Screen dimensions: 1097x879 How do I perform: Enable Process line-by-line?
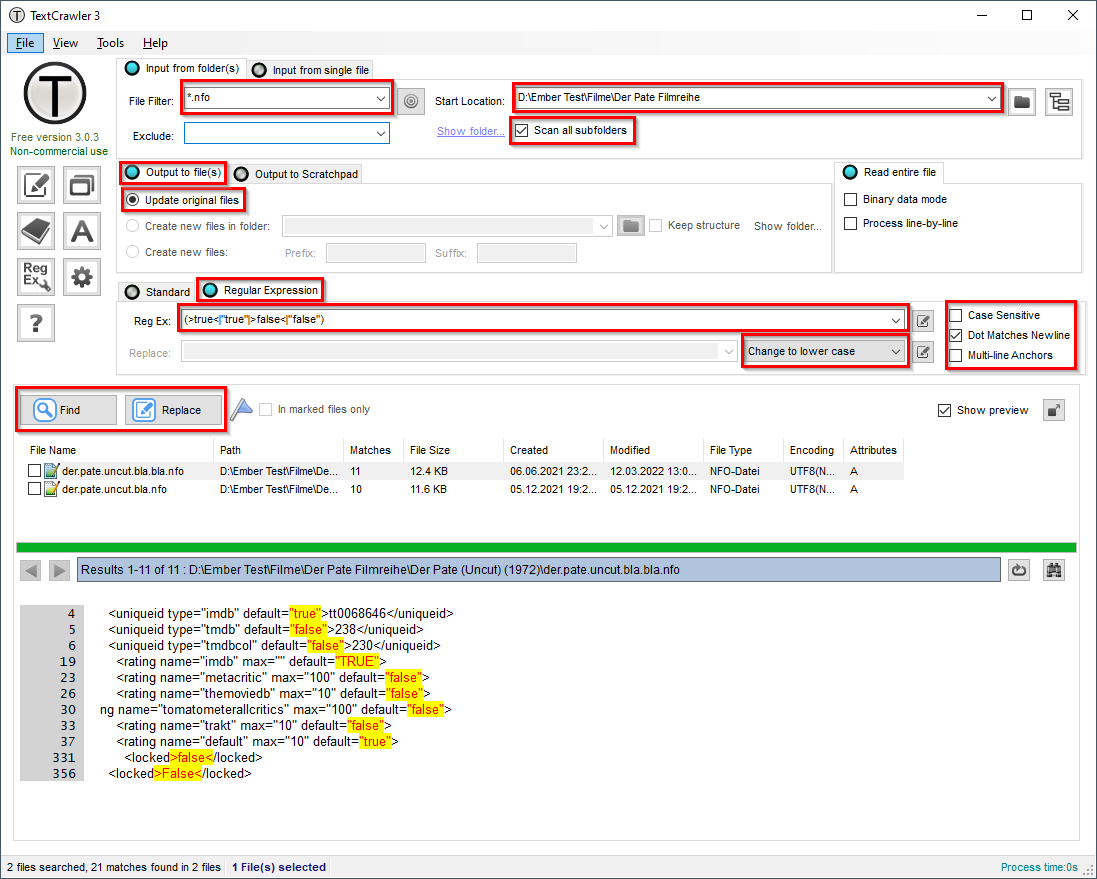[x=851, y=223]
